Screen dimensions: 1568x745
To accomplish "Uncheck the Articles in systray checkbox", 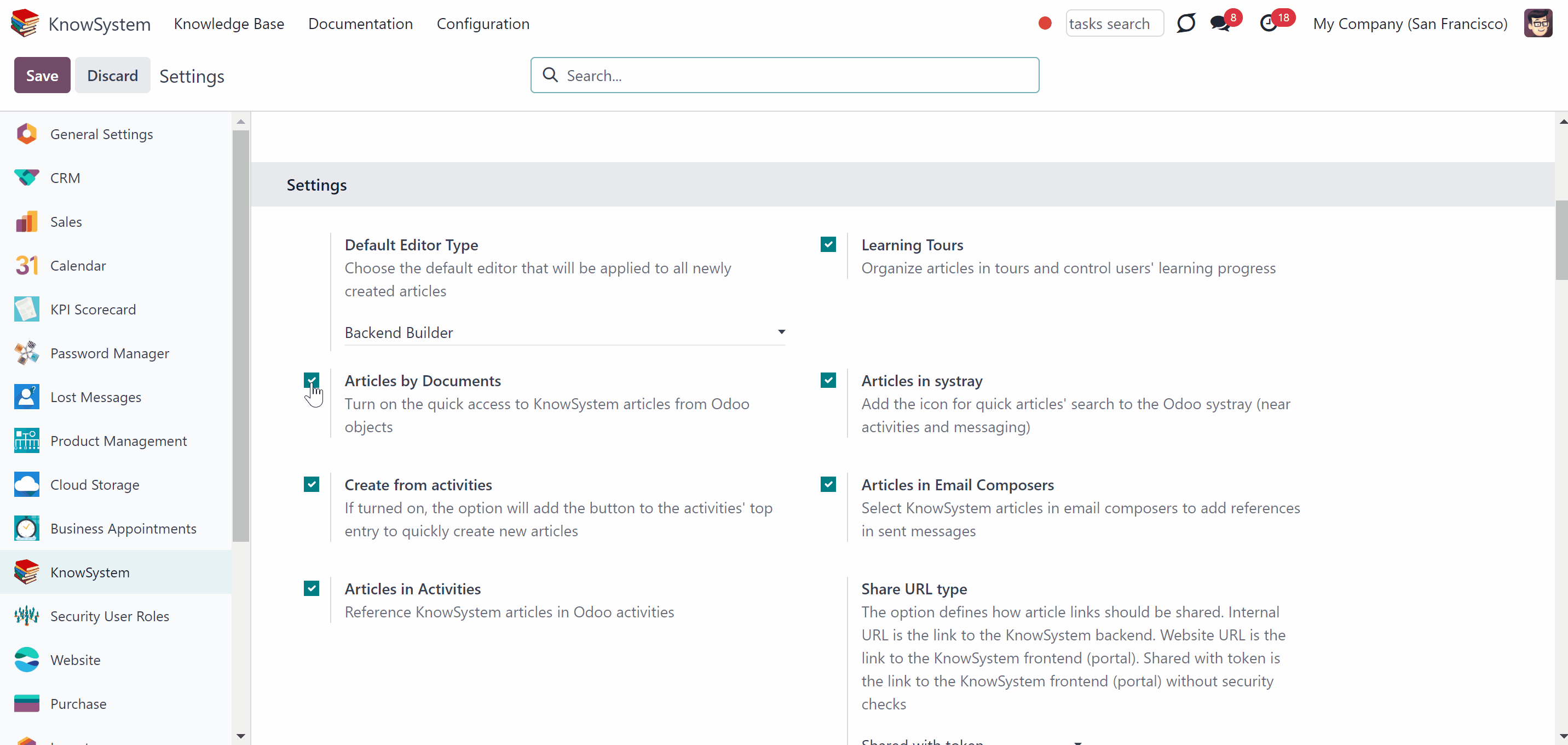I will (x=828, y=380).
